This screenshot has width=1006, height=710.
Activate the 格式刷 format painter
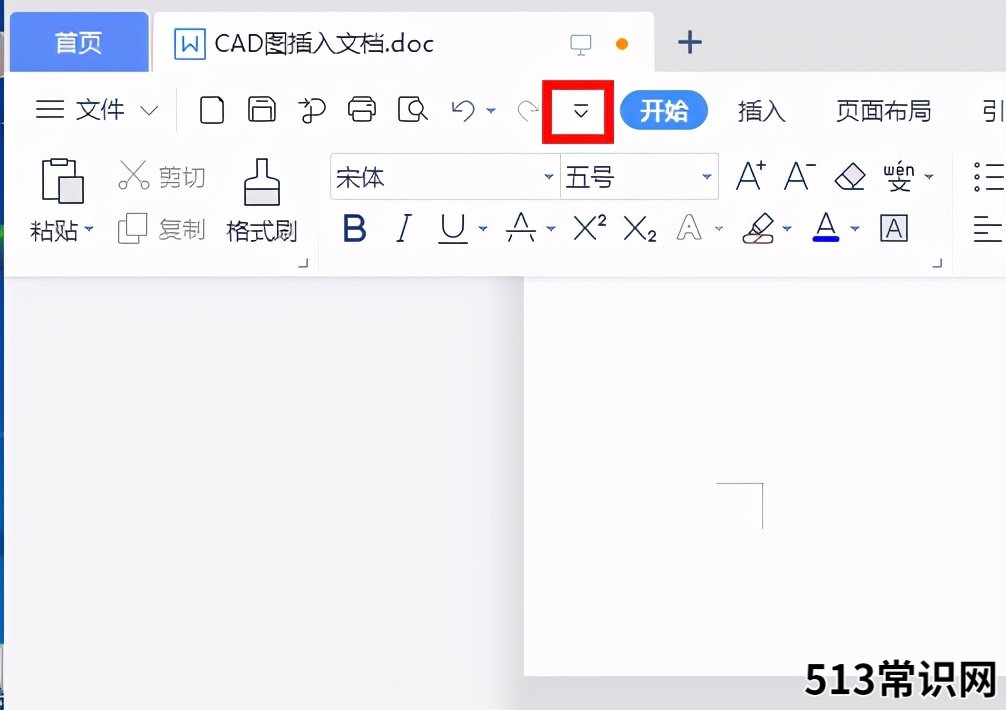pos(262,201)
